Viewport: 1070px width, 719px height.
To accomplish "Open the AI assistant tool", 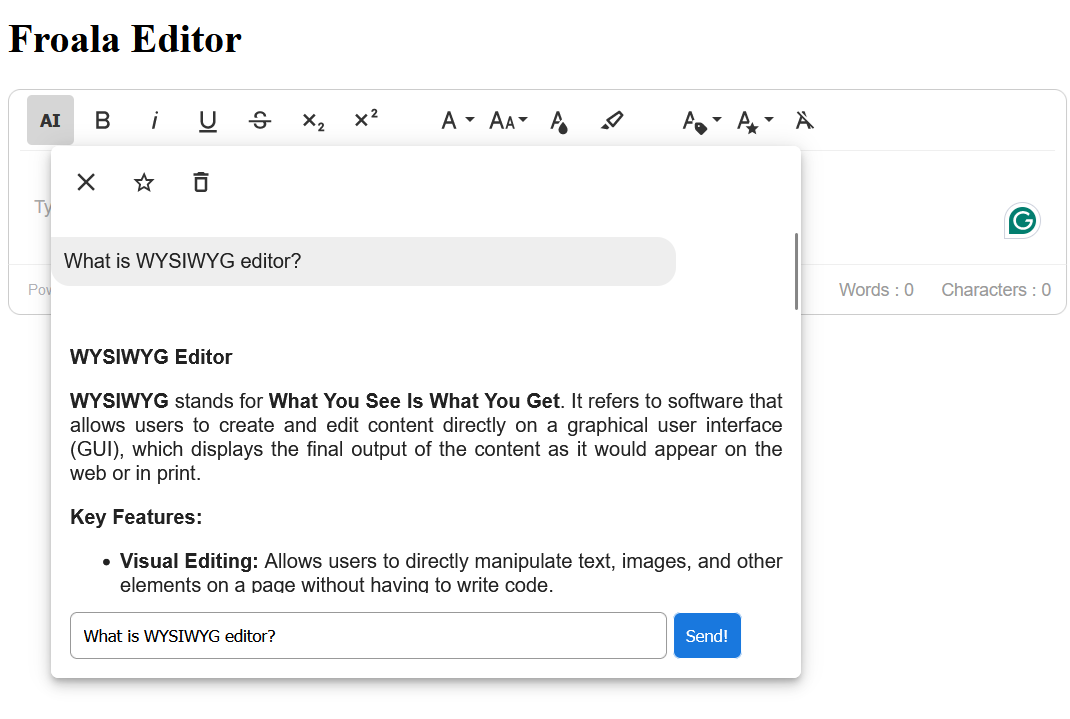I will 50,120.
